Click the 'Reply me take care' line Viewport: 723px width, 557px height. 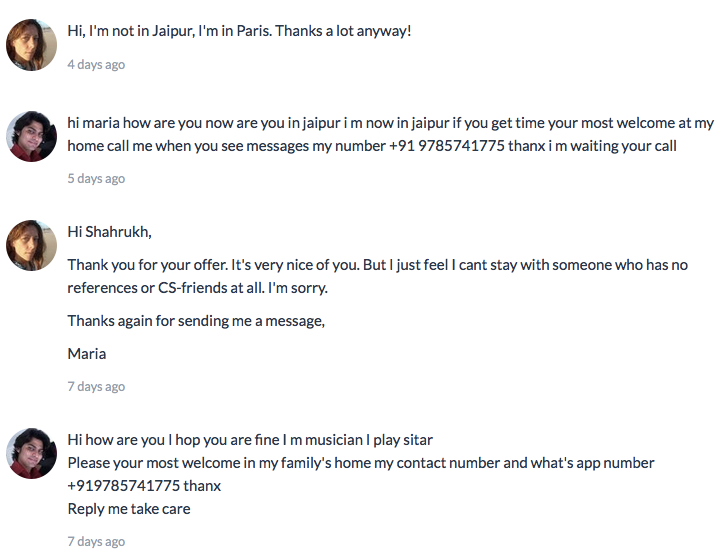(129, 509)
